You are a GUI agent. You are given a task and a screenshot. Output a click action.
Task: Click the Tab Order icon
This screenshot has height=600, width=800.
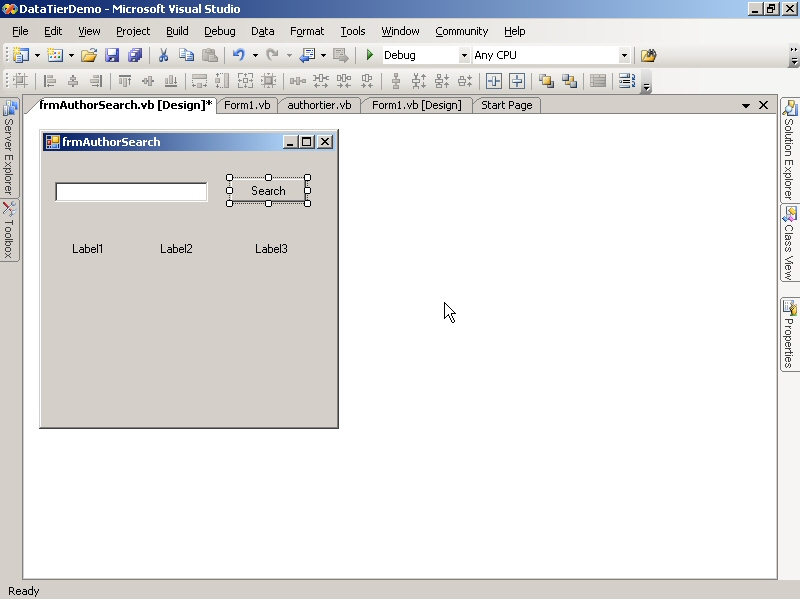[x=627, y=81]
